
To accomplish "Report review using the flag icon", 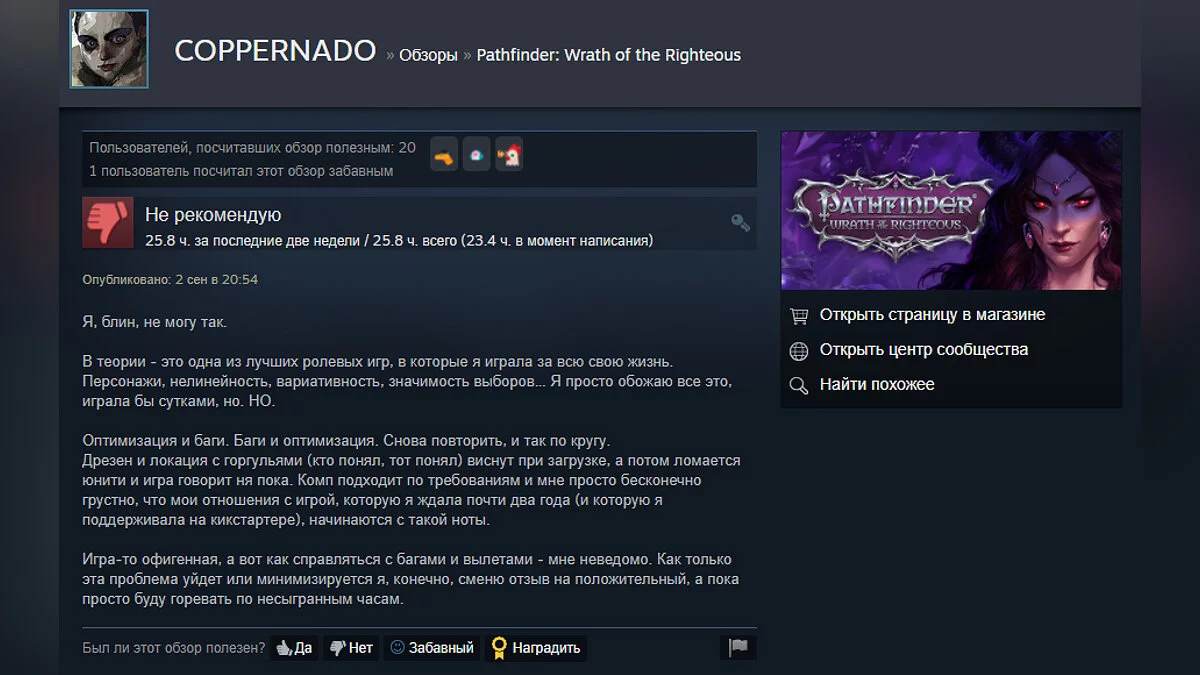I will click(x=738, y=647).
